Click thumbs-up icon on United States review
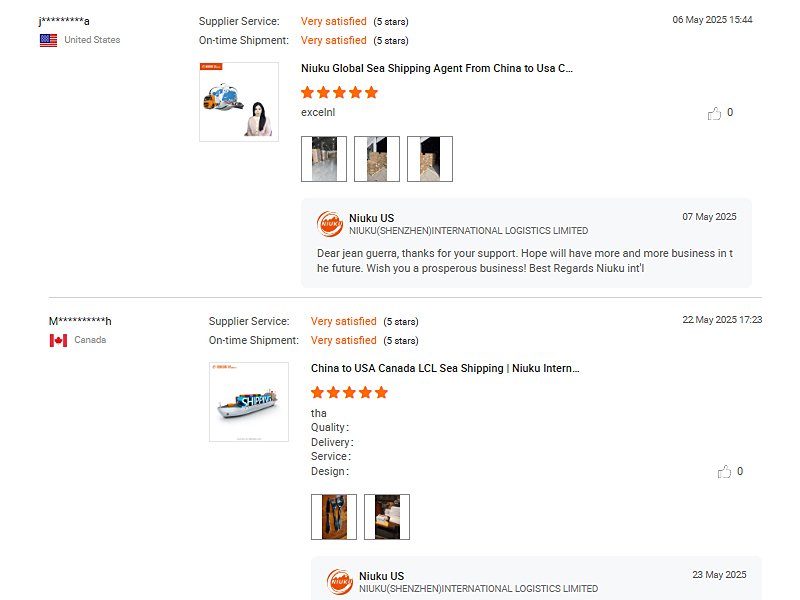 [x=714, y=114]
